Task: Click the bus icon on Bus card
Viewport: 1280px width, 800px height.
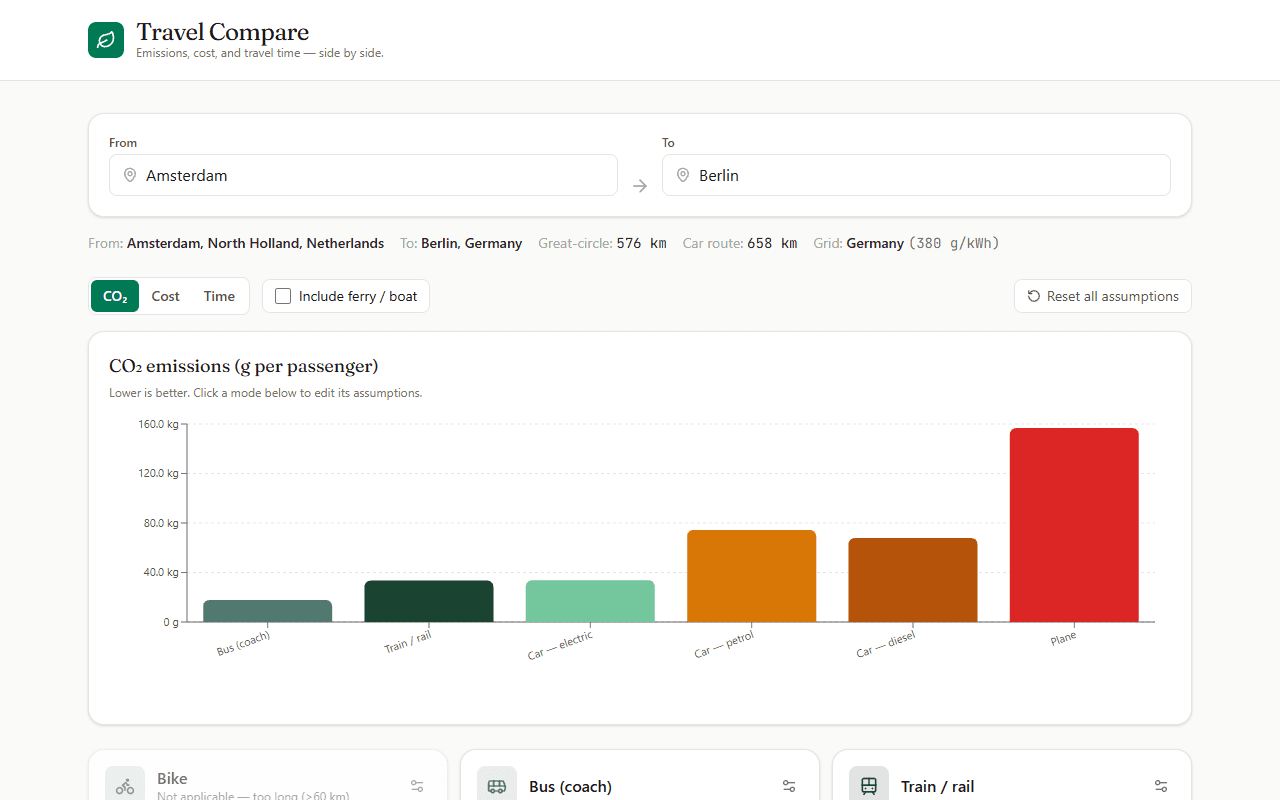Action: pos(497,786)
